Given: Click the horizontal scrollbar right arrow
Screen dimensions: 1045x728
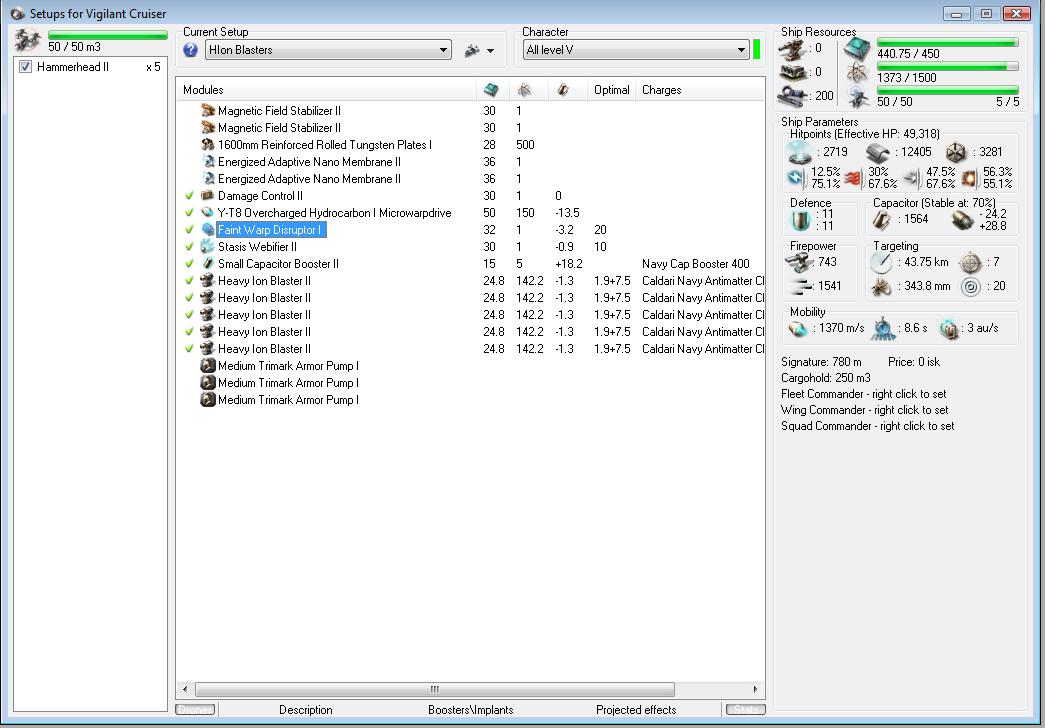Looking at the screenshot, I should pos(755,689).
